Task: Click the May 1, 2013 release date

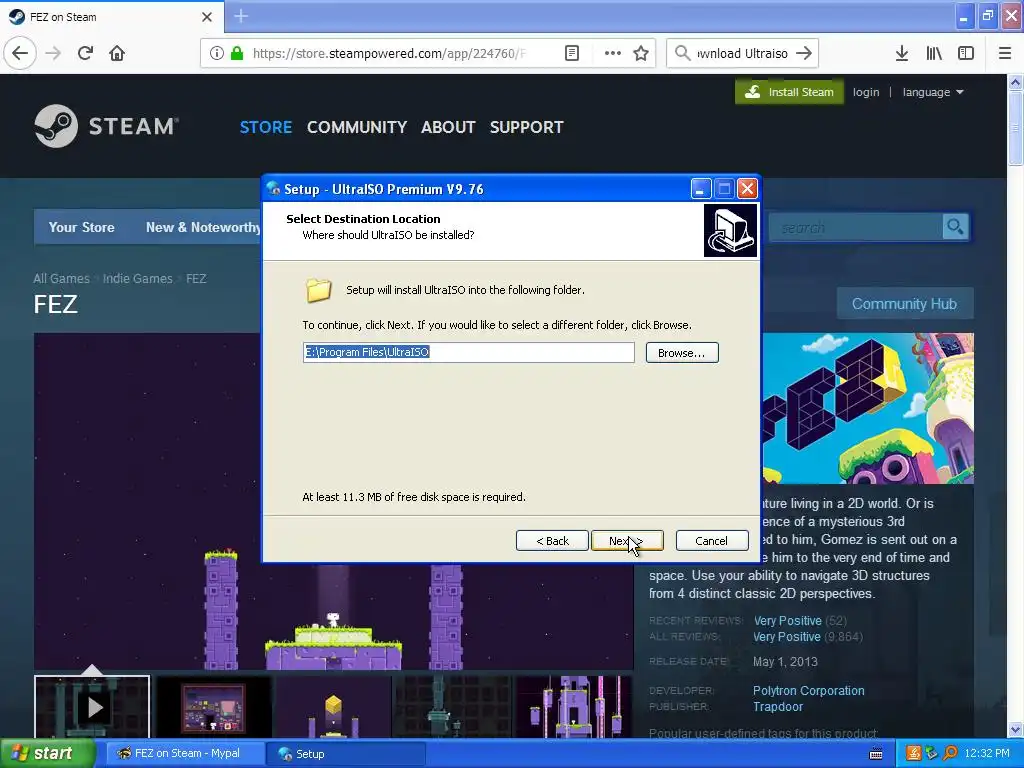Action: point(785,662)
